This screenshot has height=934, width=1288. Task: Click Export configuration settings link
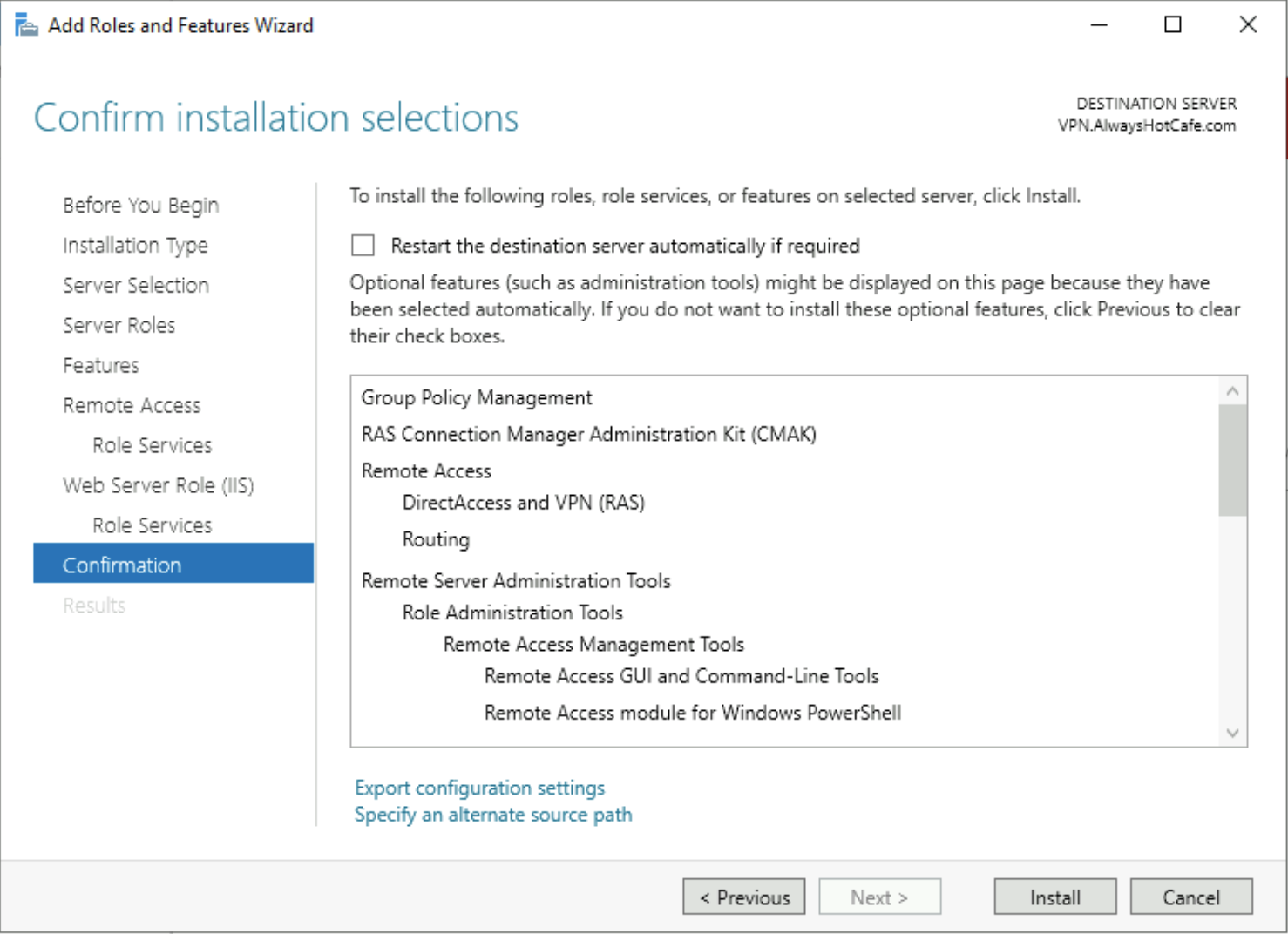point(479,788)
